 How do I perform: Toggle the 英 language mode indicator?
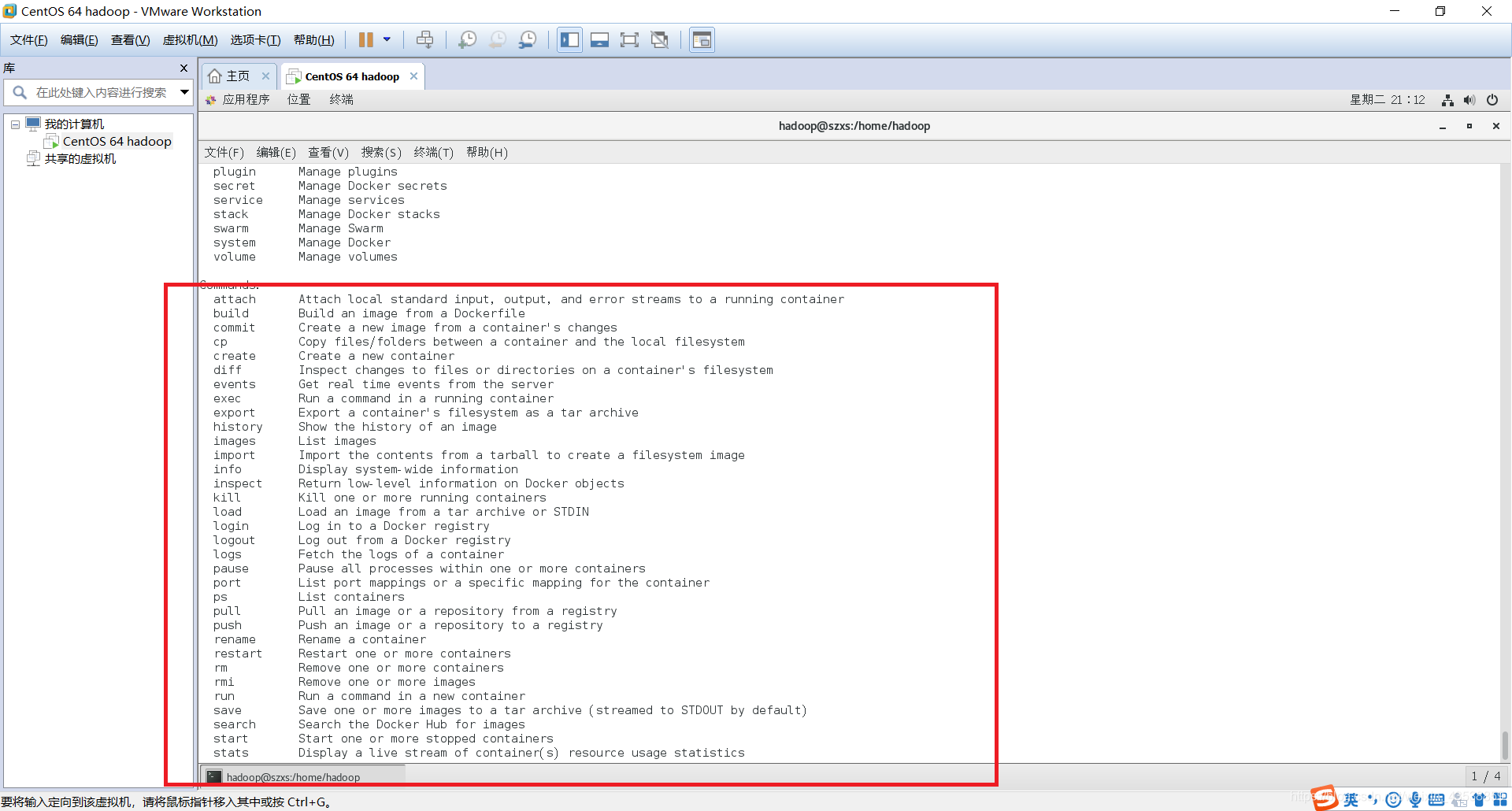[x=1351, y=800]
